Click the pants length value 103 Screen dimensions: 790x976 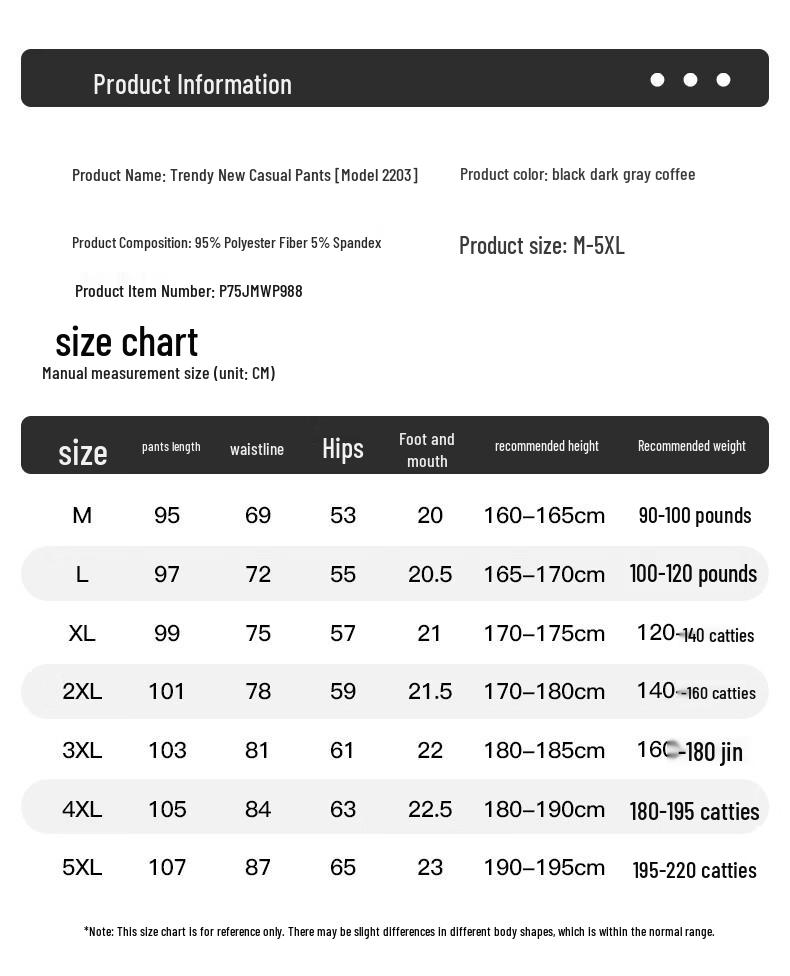pos(167,750)
